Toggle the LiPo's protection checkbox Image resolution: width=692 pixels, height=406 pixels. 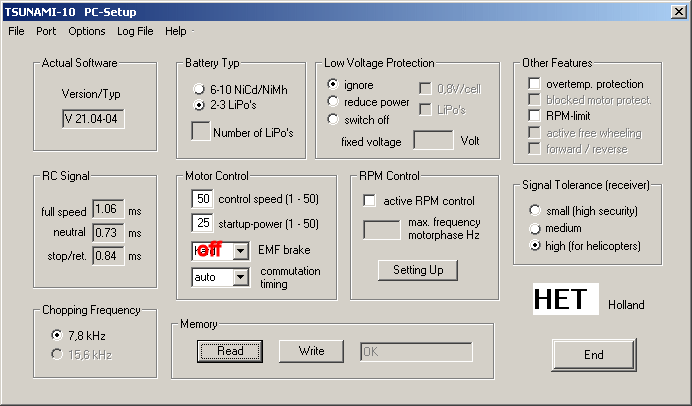(x=425, y=109)
